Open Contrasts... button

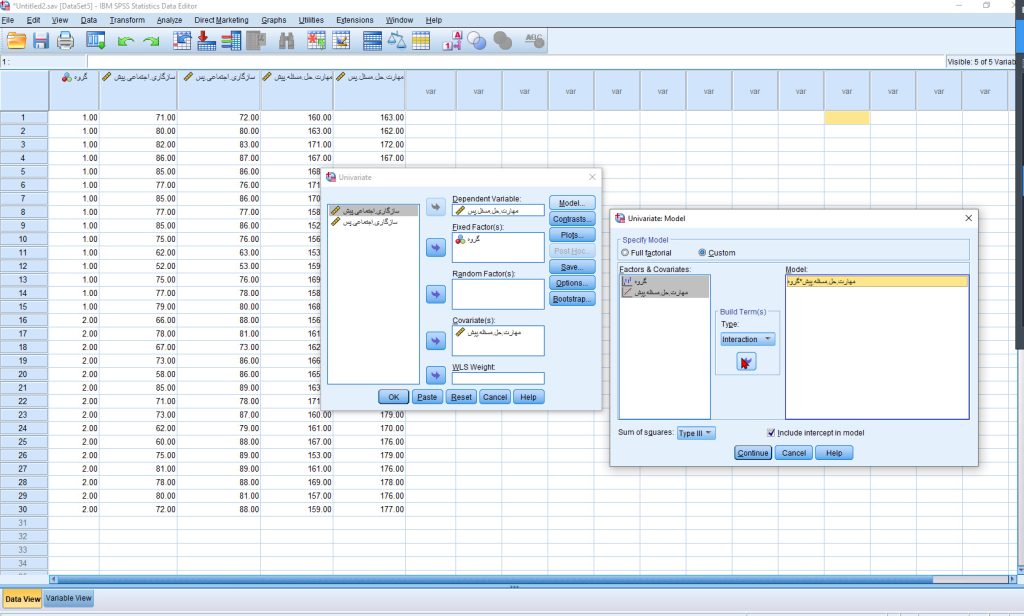[x=572, y=219]
